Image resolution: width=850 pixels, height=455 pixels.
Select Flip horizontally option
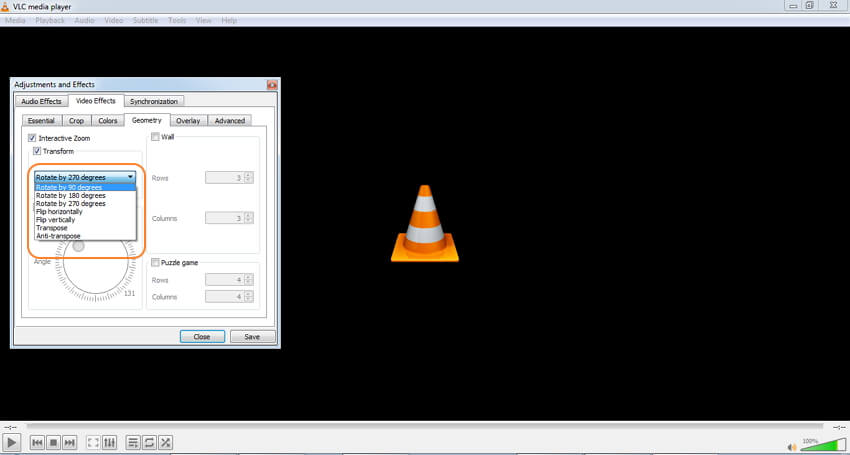coord(85,212)
